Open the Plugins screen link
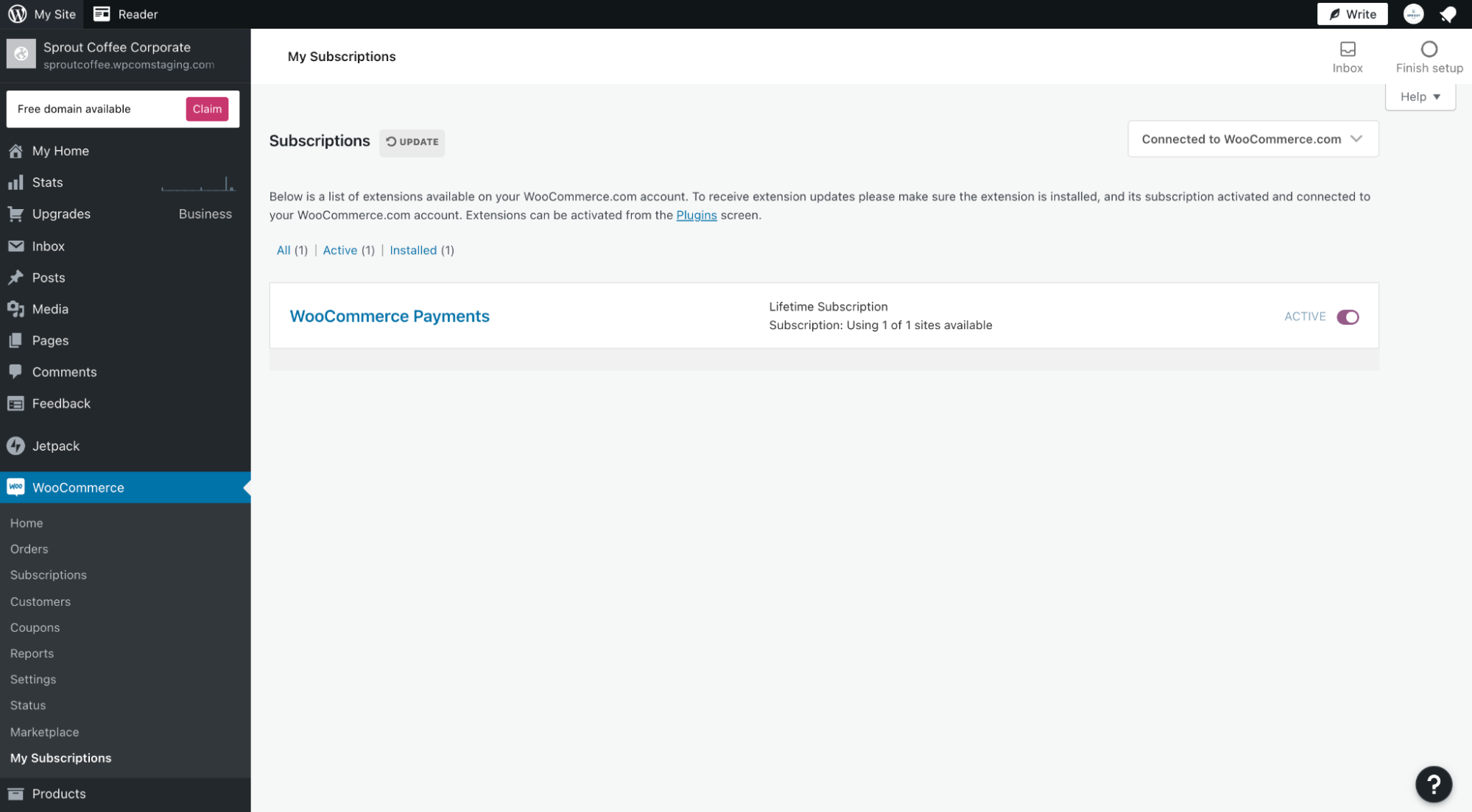The image size is (1472, 812). pos(696,215)
